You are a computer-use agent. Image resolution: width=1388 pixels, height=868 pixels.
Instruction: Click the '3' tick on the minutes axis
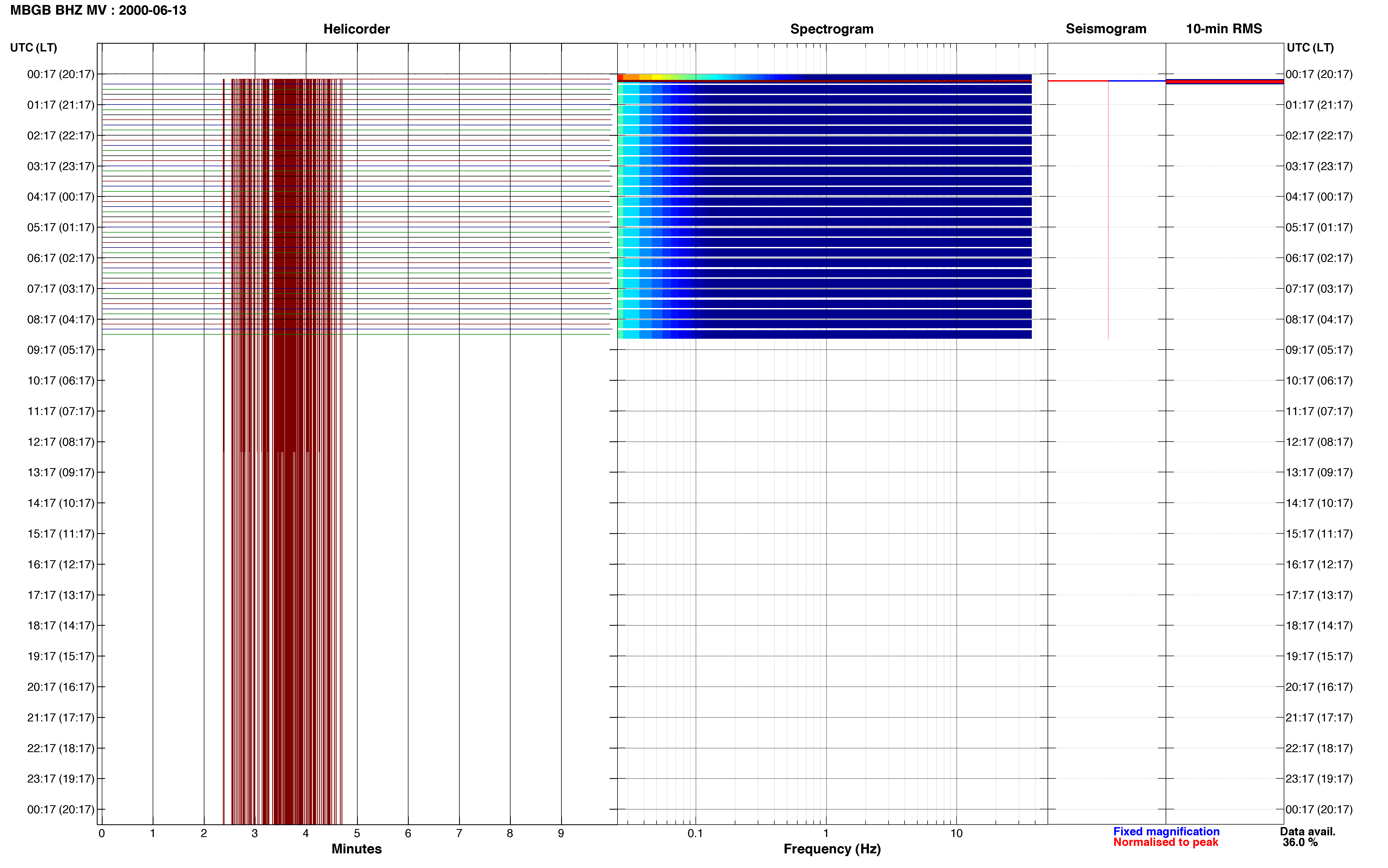click(x=254, y=833)
